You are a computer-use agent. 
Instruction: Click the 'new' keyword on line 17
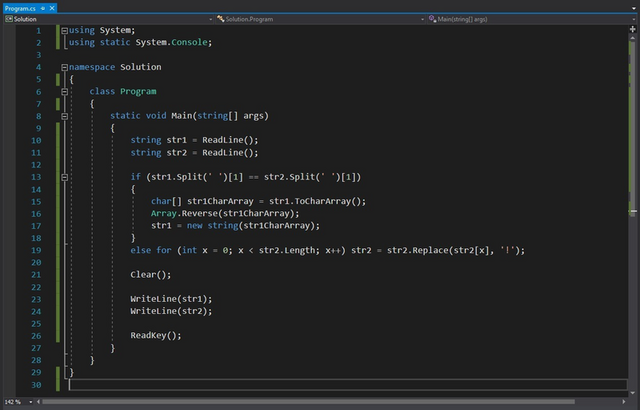point(195,226)
